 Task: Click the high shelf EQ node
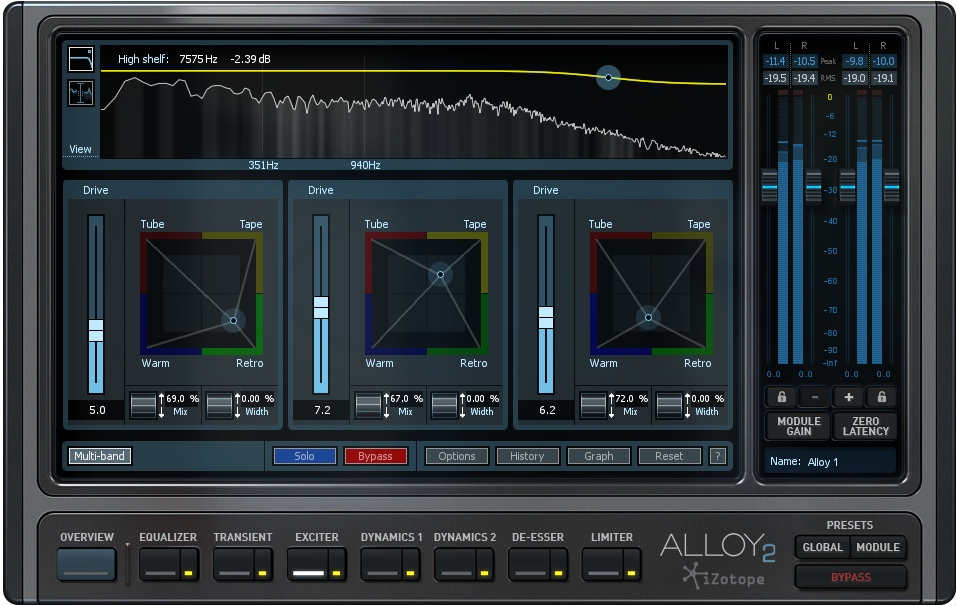[x=608, y=78]
